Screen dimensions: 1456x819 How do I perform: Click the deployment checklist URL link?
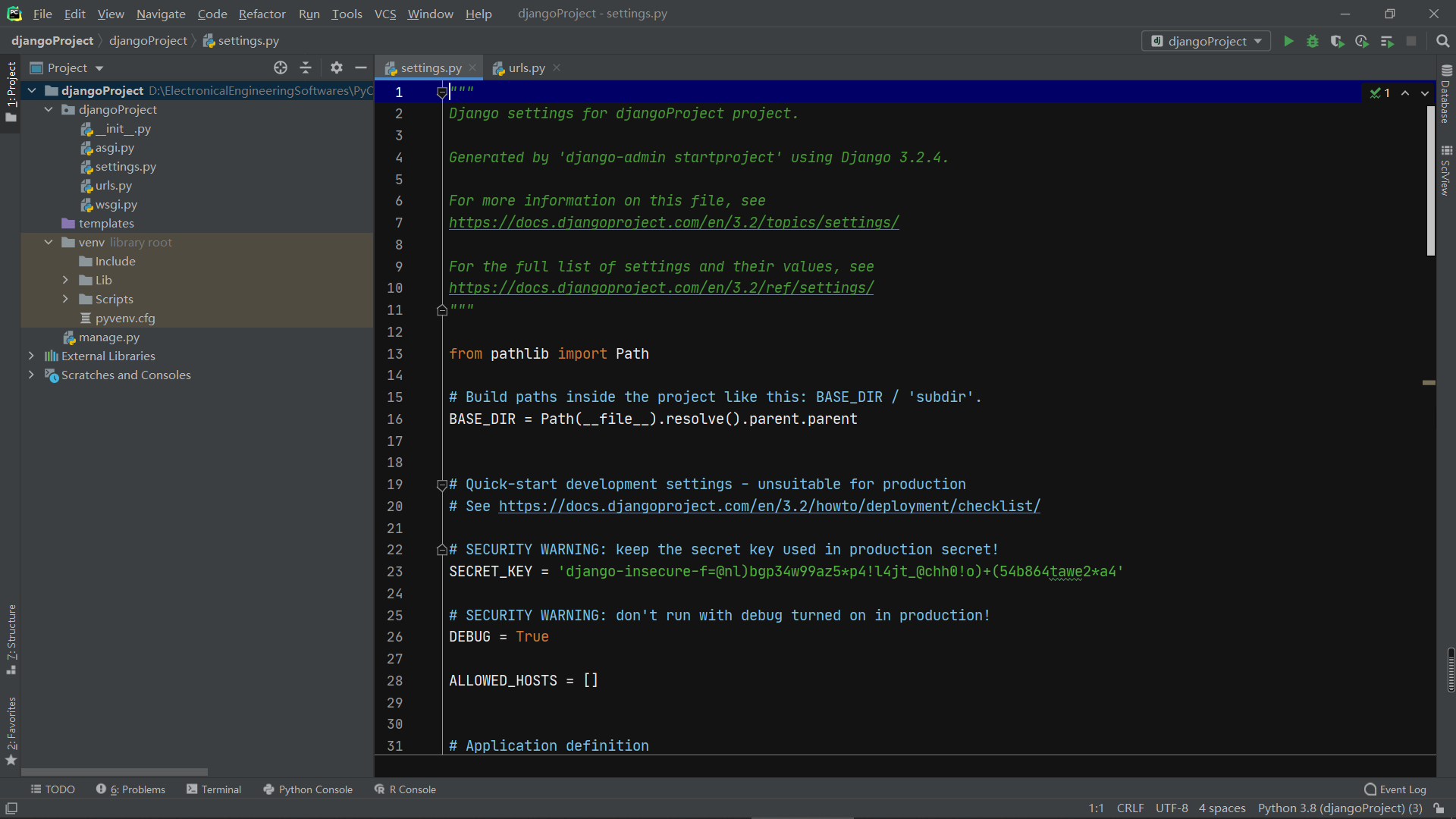tap(769, 506)
